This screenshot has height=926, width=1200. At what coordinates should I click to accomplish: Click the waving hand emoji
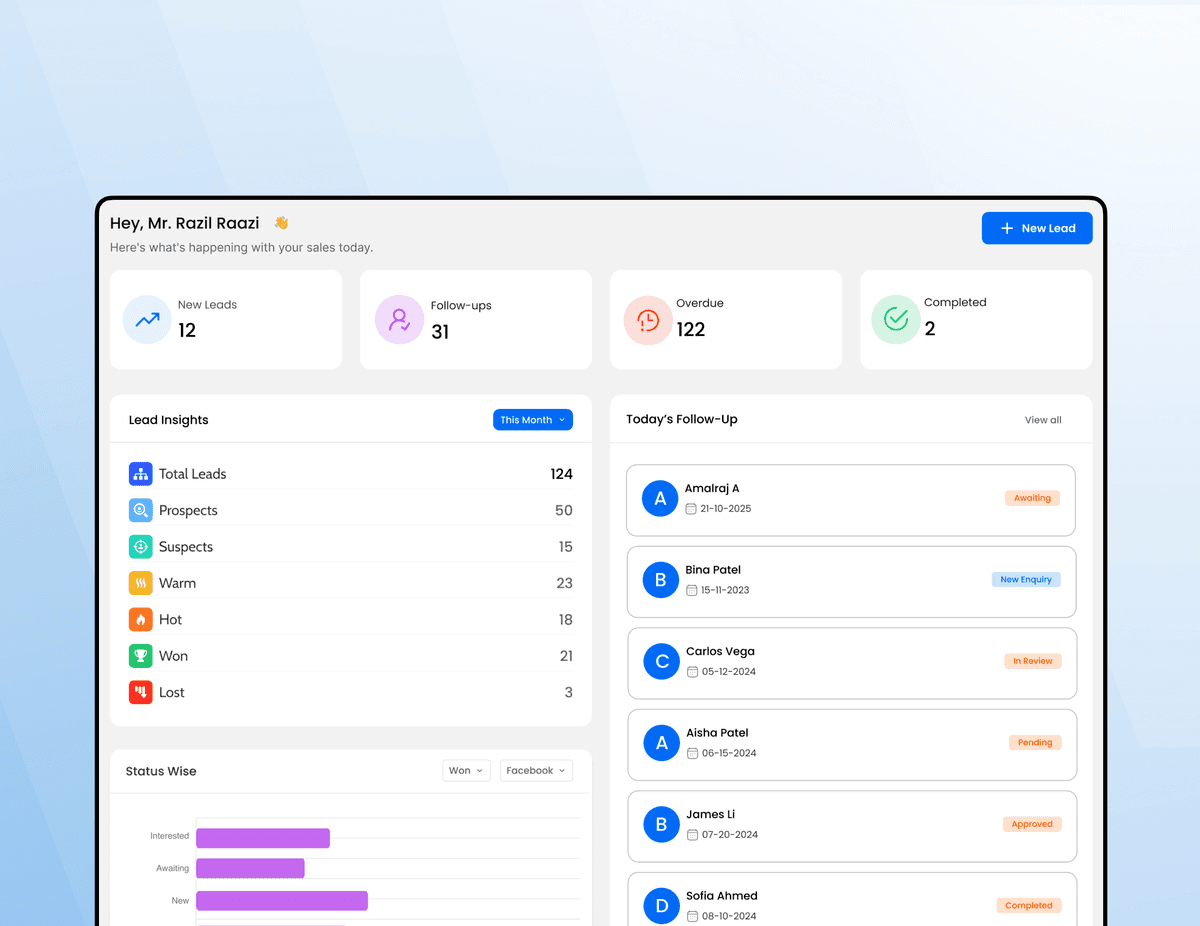[x=281, y=223]
